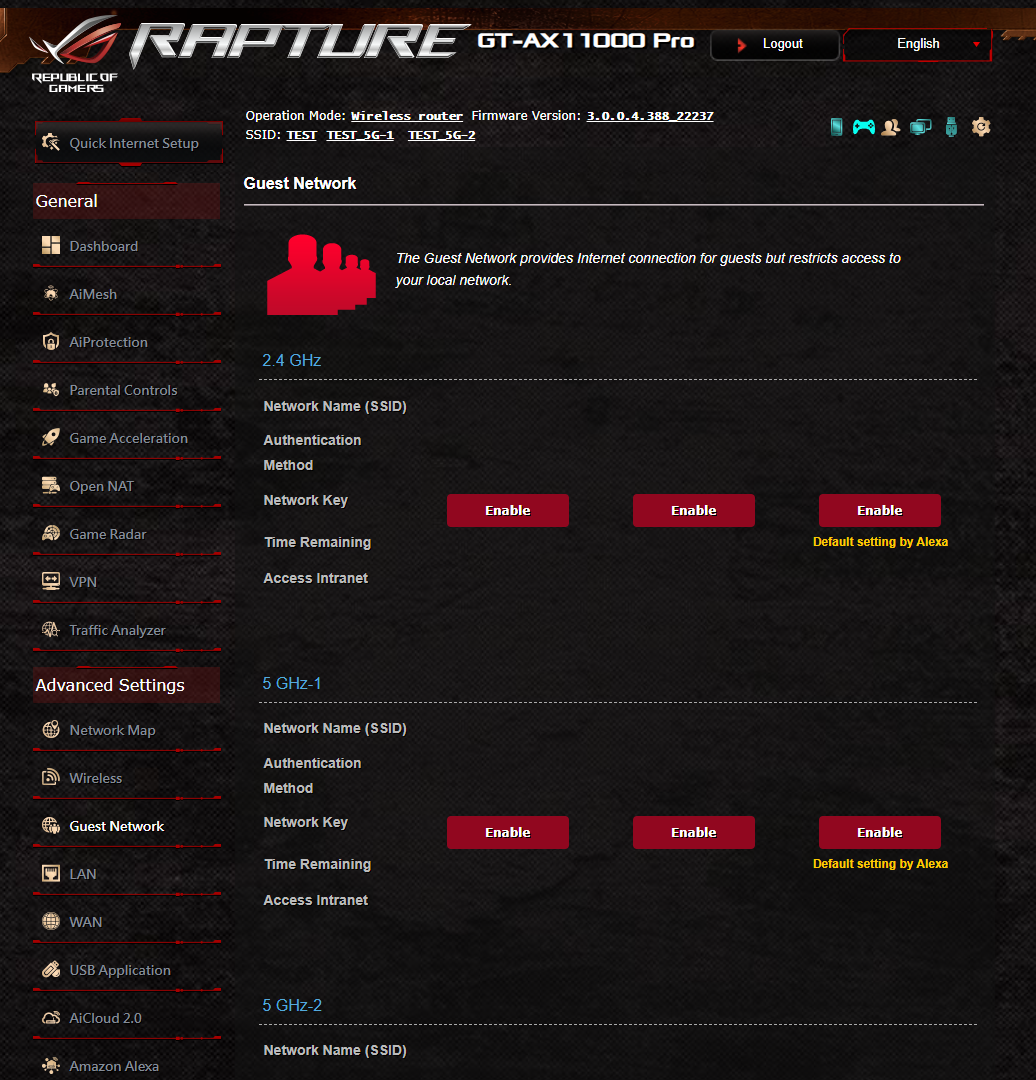
Task: Click the Game Acceleration rocket icon
Action: 51,437
